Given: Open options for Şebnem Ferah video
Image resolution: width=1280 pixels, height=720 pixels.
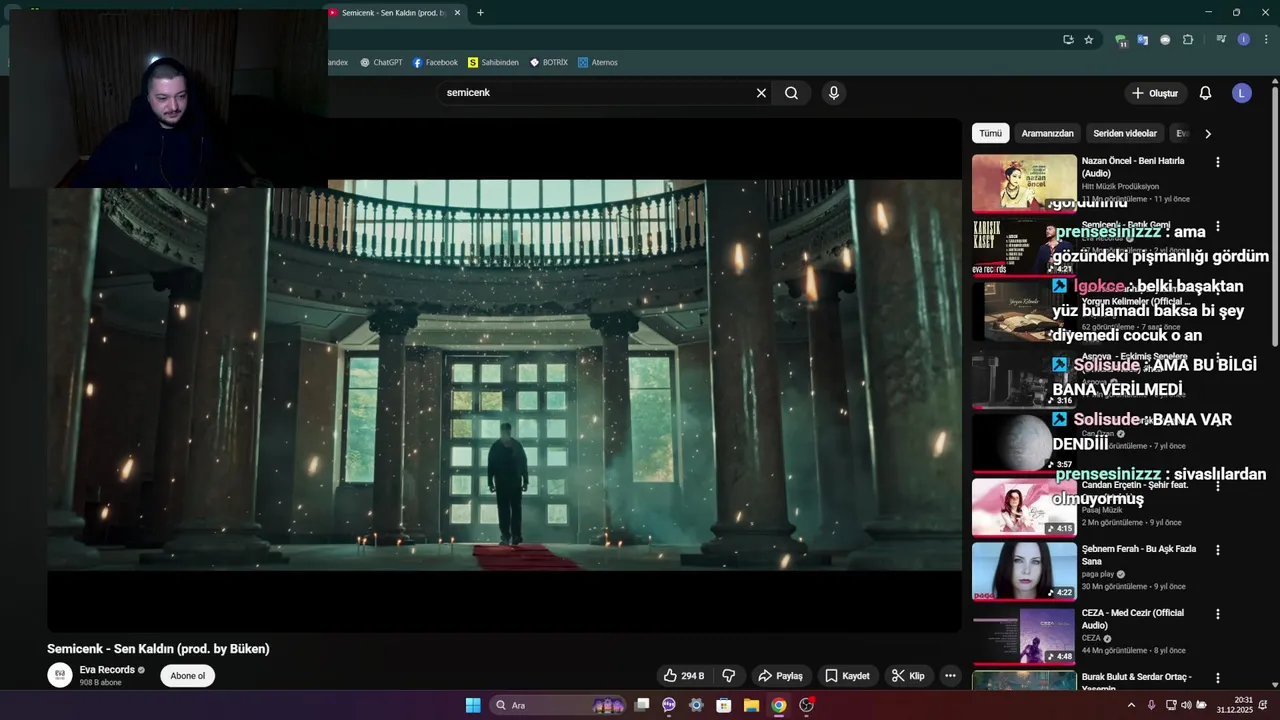Looking at the screenshot, I should pyautogui.click(x=1217, y=550).
